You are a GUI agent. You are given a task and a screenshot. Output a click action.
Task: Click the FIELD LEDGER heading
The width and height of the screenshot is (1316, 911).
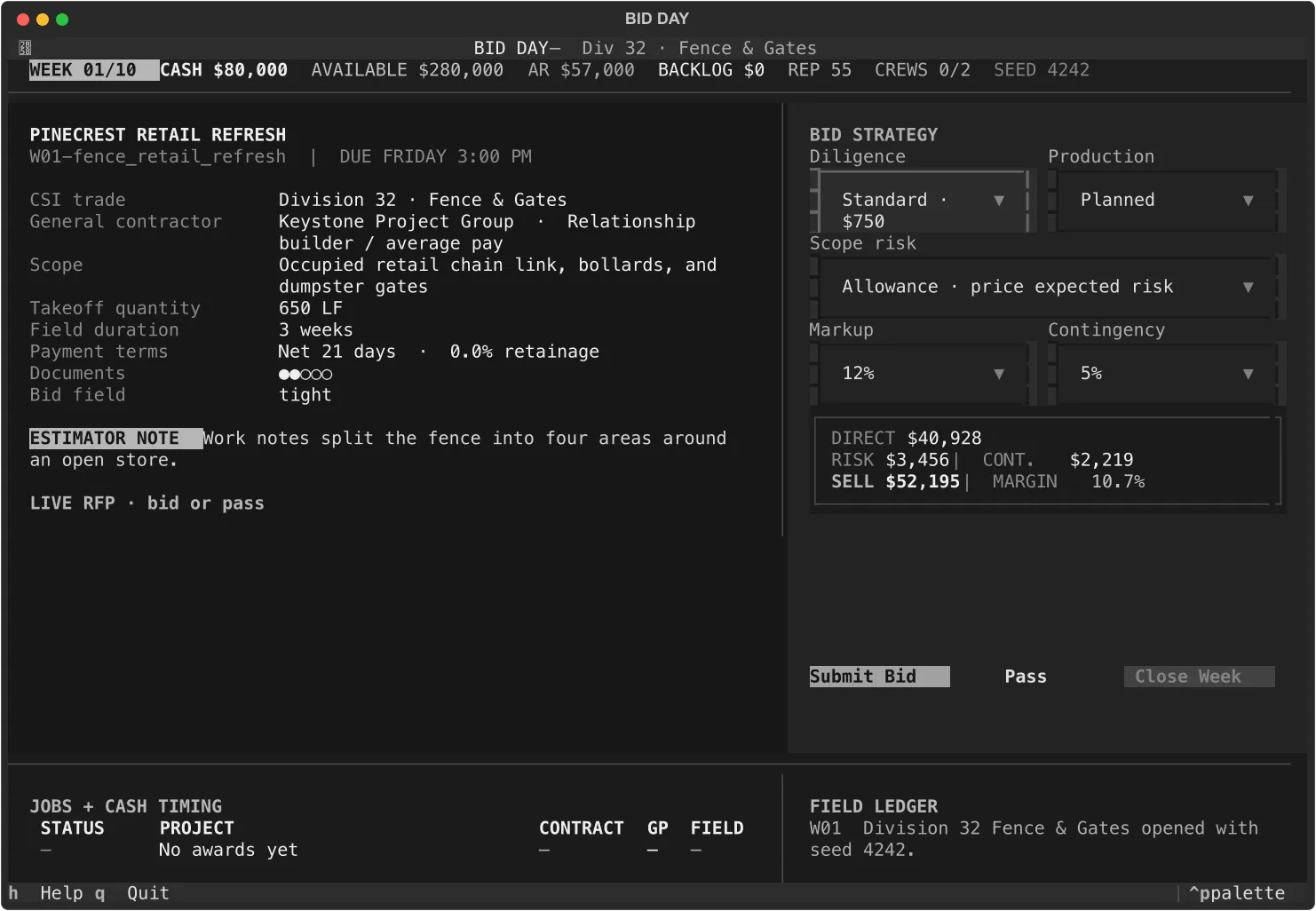(x=874, y=807)
